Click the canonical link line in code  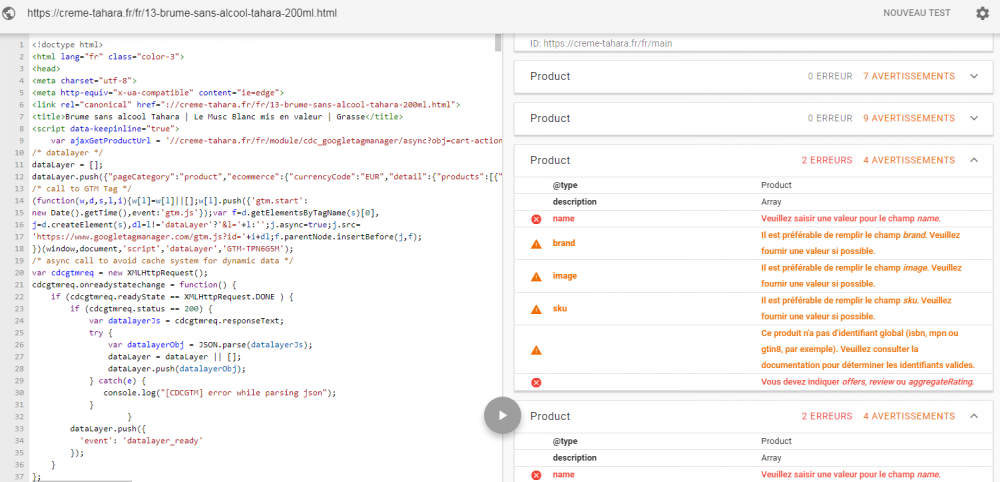pyautogui.click(x=246, y=105)
